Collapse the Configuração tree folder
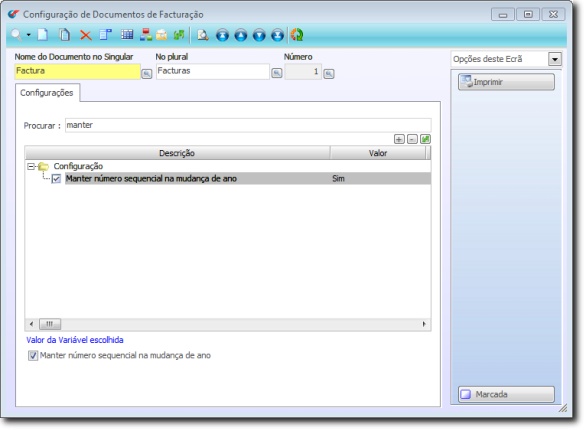Screen dimensions: 584x430 31,166
